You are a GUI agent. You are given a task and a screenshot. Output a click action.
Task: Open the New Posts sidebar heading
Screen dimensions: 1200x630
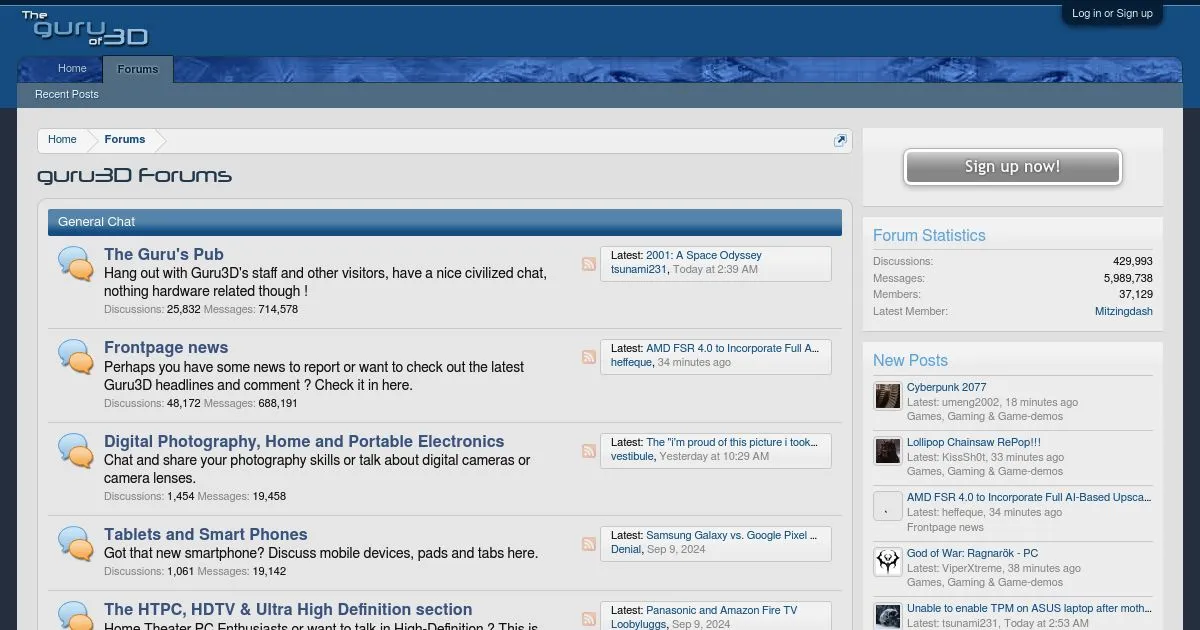pyautogui.click(x=910, y=361)
